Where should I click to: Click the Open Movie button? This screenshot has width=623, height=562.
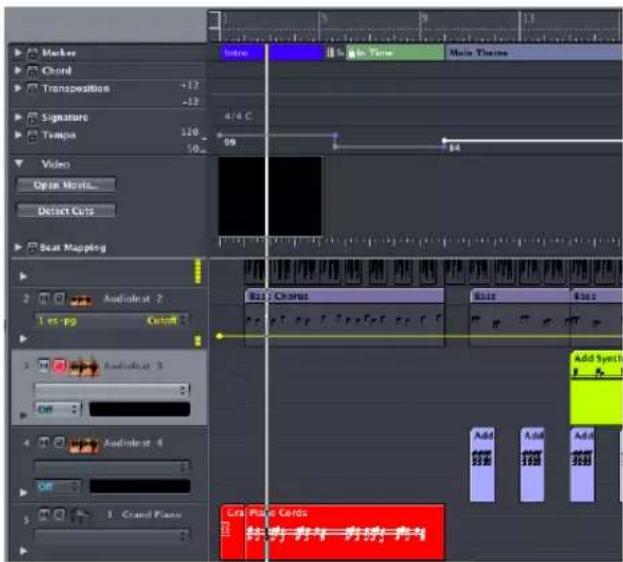point(66,185)
